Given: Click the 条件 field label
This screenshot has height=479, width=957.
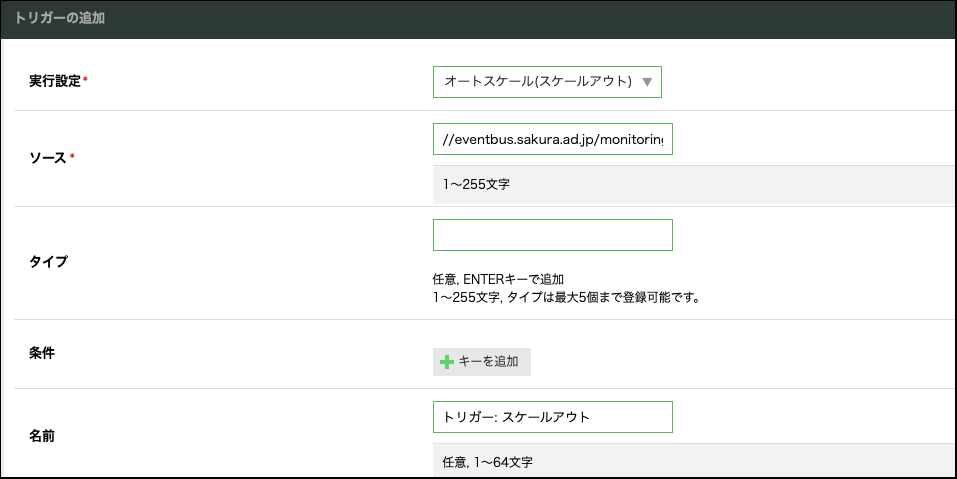Looking at the screenshot, I should click(42, 353).
